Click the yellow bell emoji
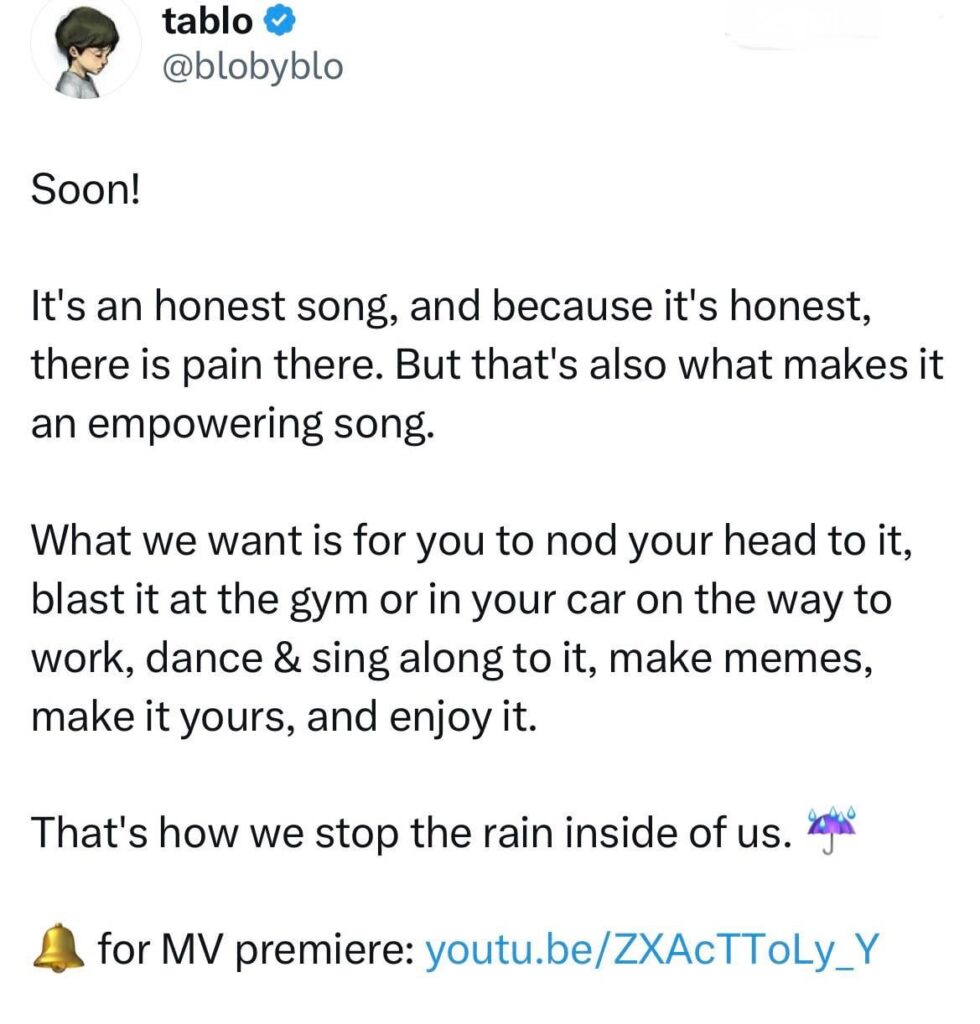The width and height of the screenshot is (980, 1024). point(59,948)
